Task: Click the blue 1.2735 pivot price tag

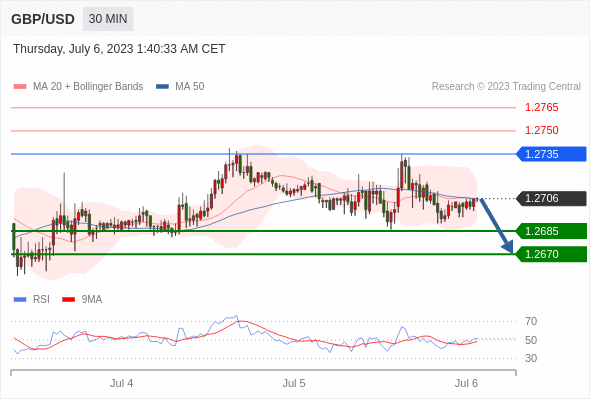Action: [551, 154]
